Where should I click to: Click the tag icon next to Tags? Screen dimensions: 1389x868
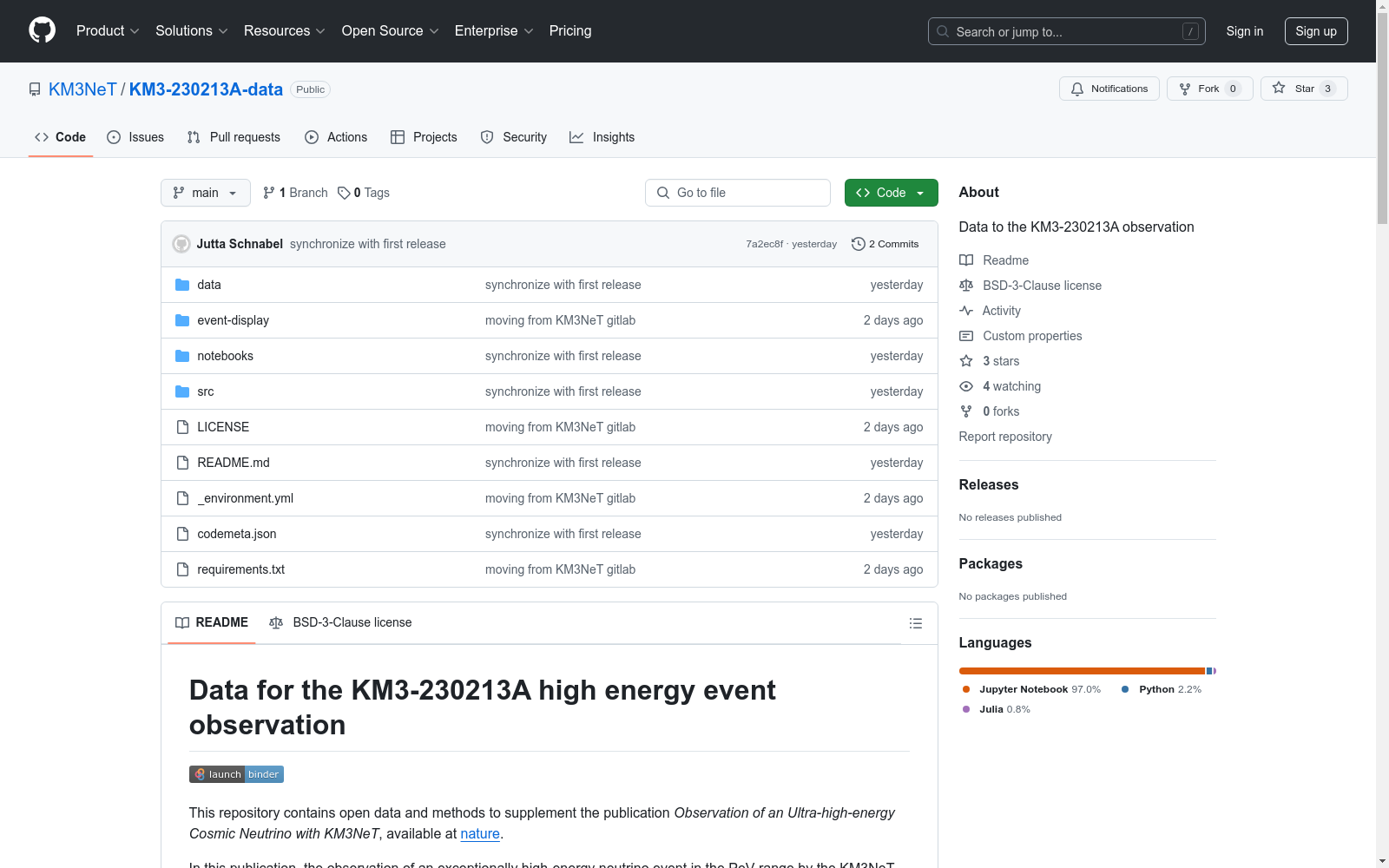tap(344, 193)
